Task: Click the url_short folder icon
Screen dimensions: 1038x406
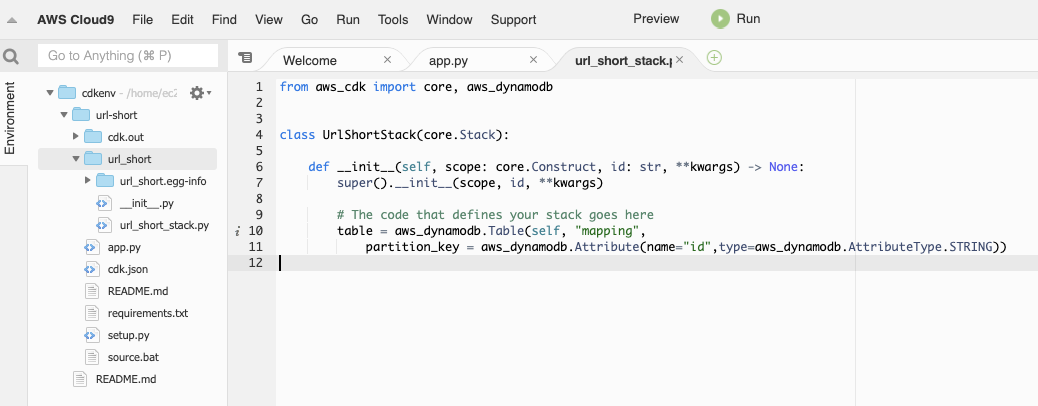Action: pyautogui.click(x=93, y=159)
